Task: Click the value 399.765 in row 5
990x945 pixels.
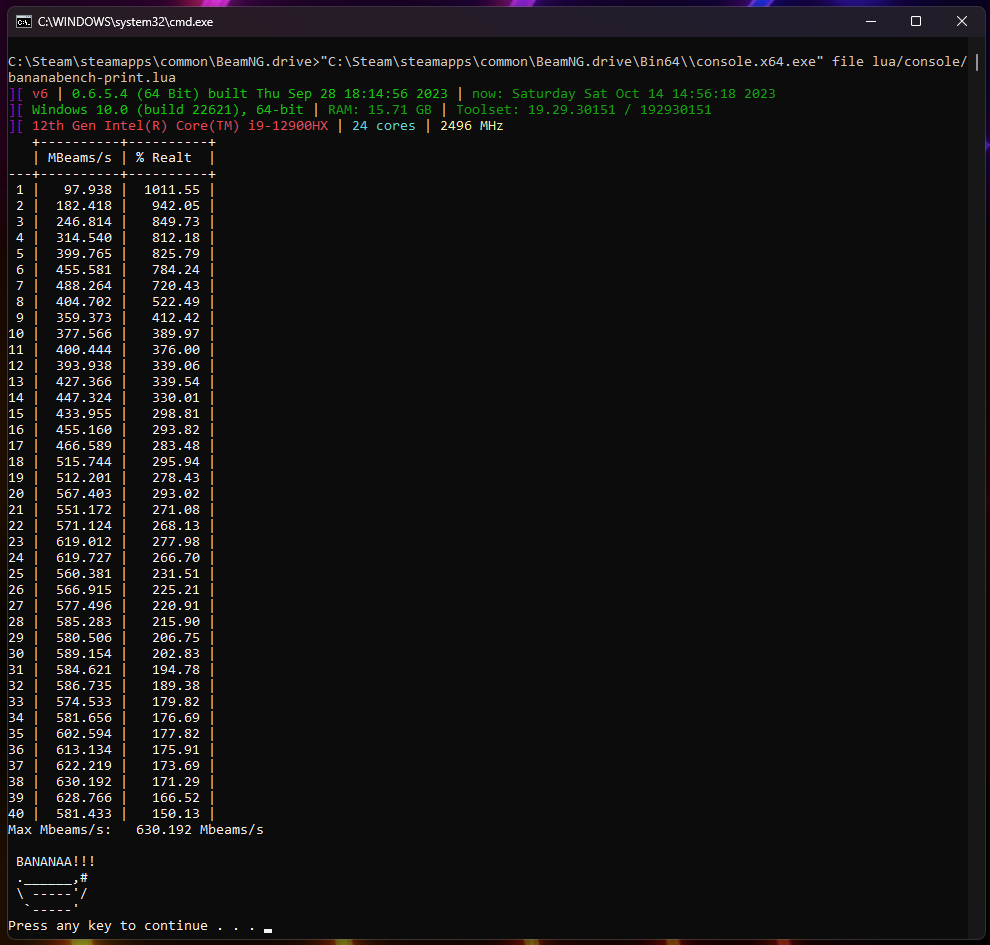Action: (x=84, y=254)
